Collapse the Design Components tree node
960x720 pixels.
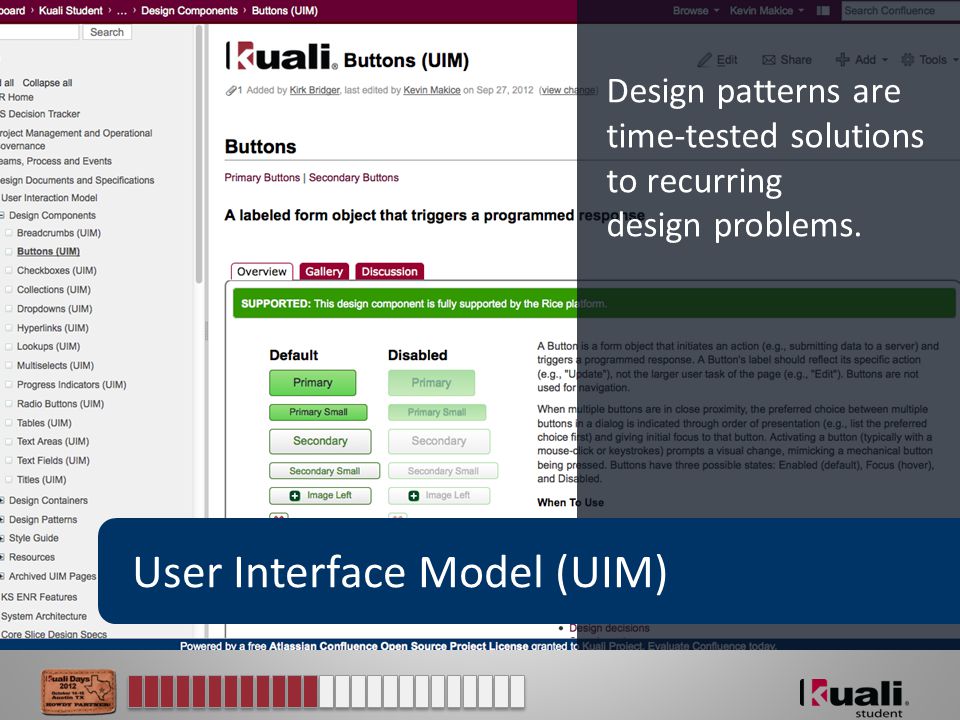(2, 216)
